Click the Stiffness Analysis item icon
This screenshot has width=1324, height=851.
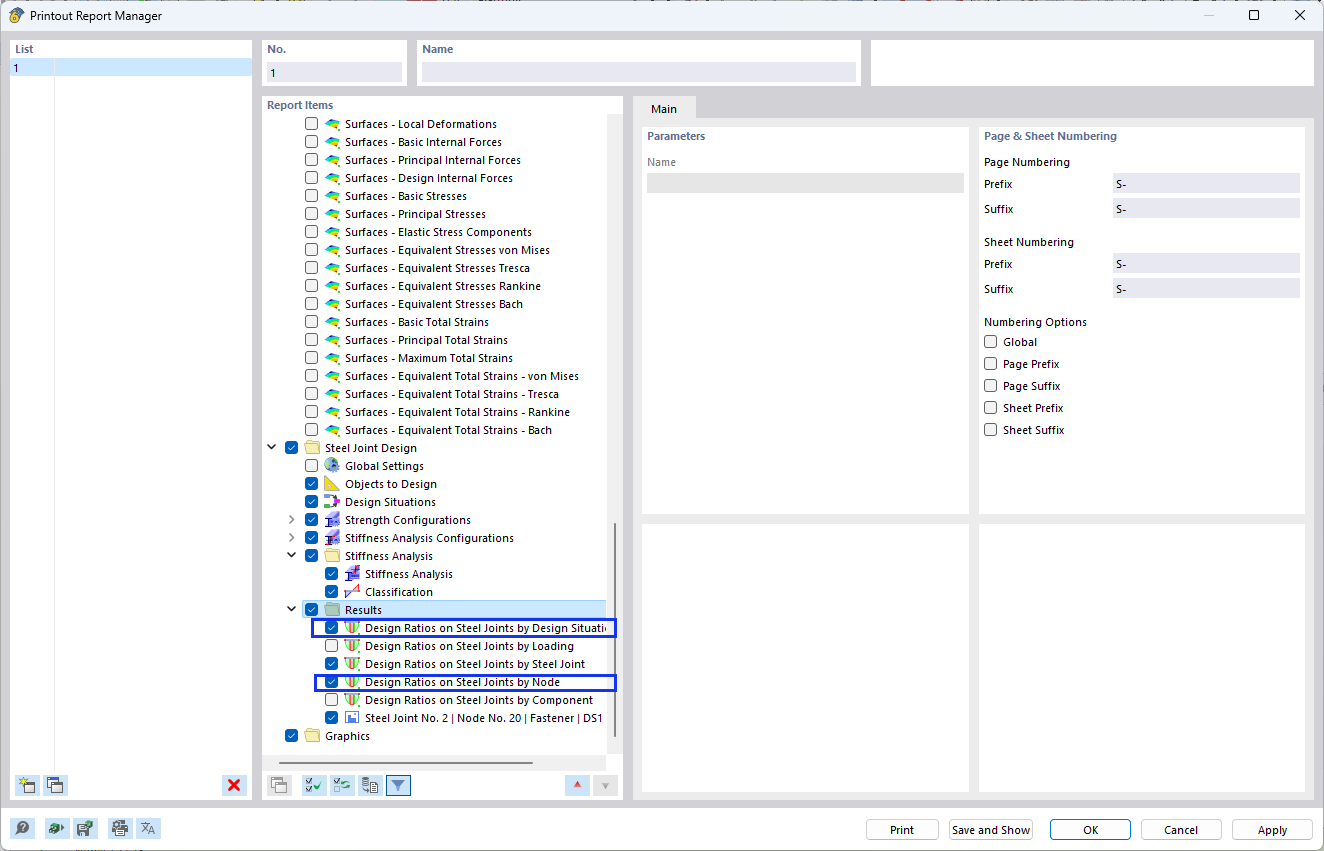(x=352, y=574)
